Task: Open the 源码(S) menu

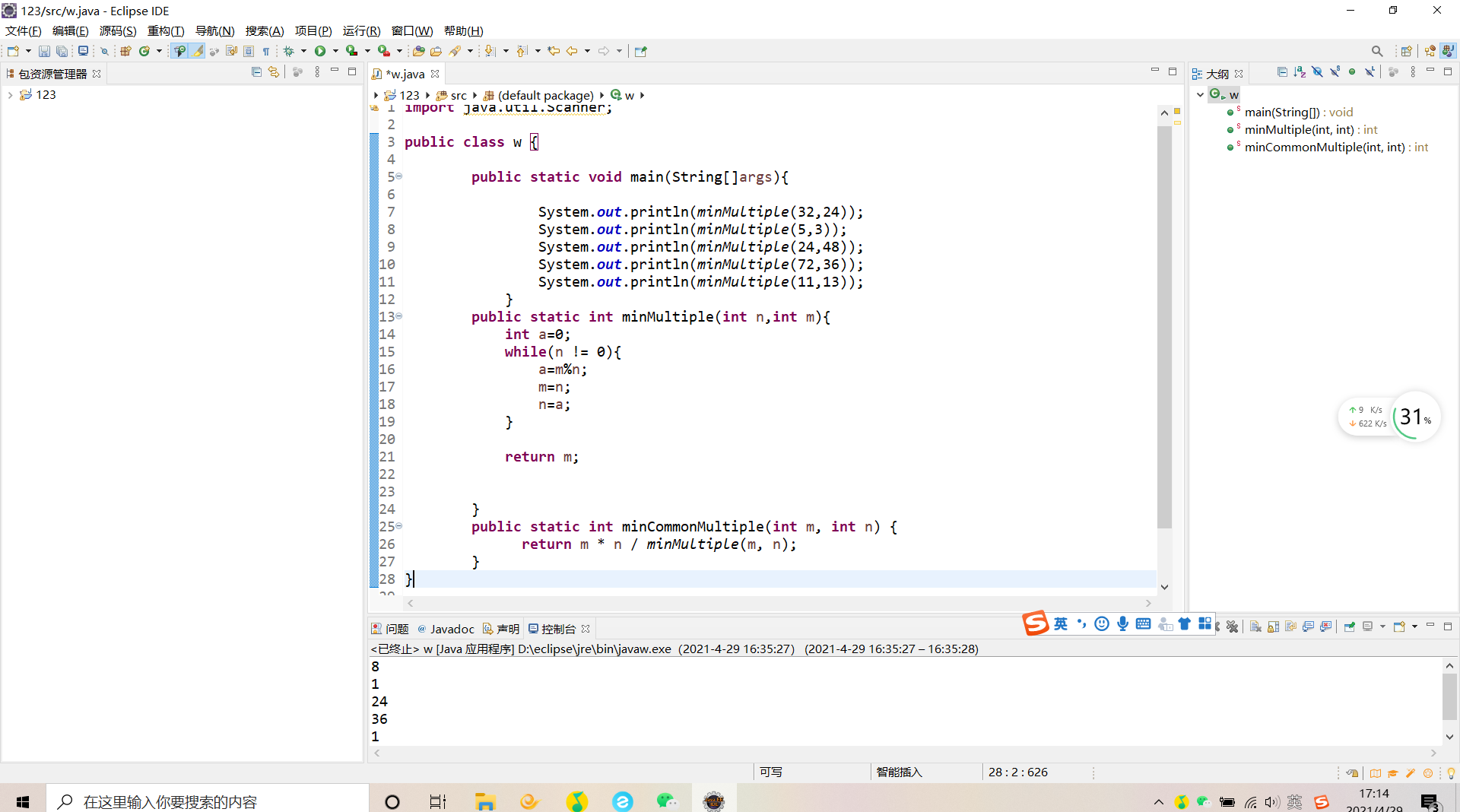Action: [118, 31]
